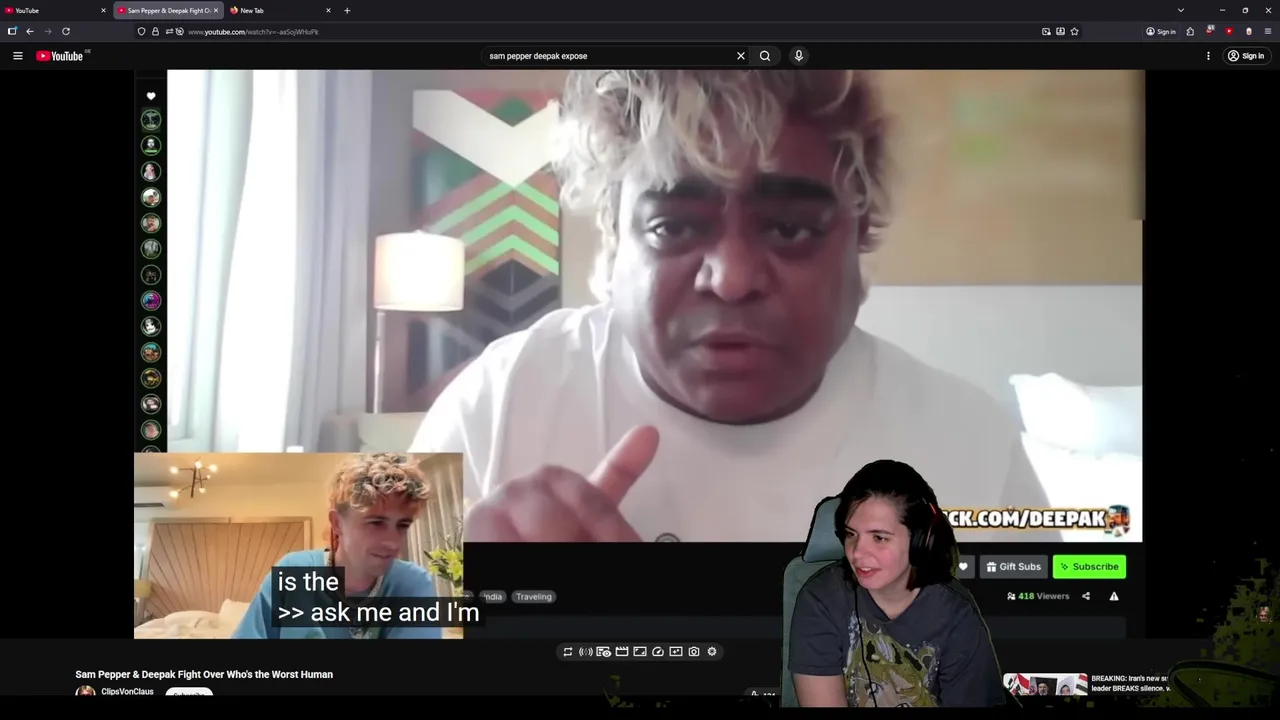Image resolution: width=1280 pixels, height=720 pixels.
Task: Go forward in browser history
Action: click(x=47, y=31)
